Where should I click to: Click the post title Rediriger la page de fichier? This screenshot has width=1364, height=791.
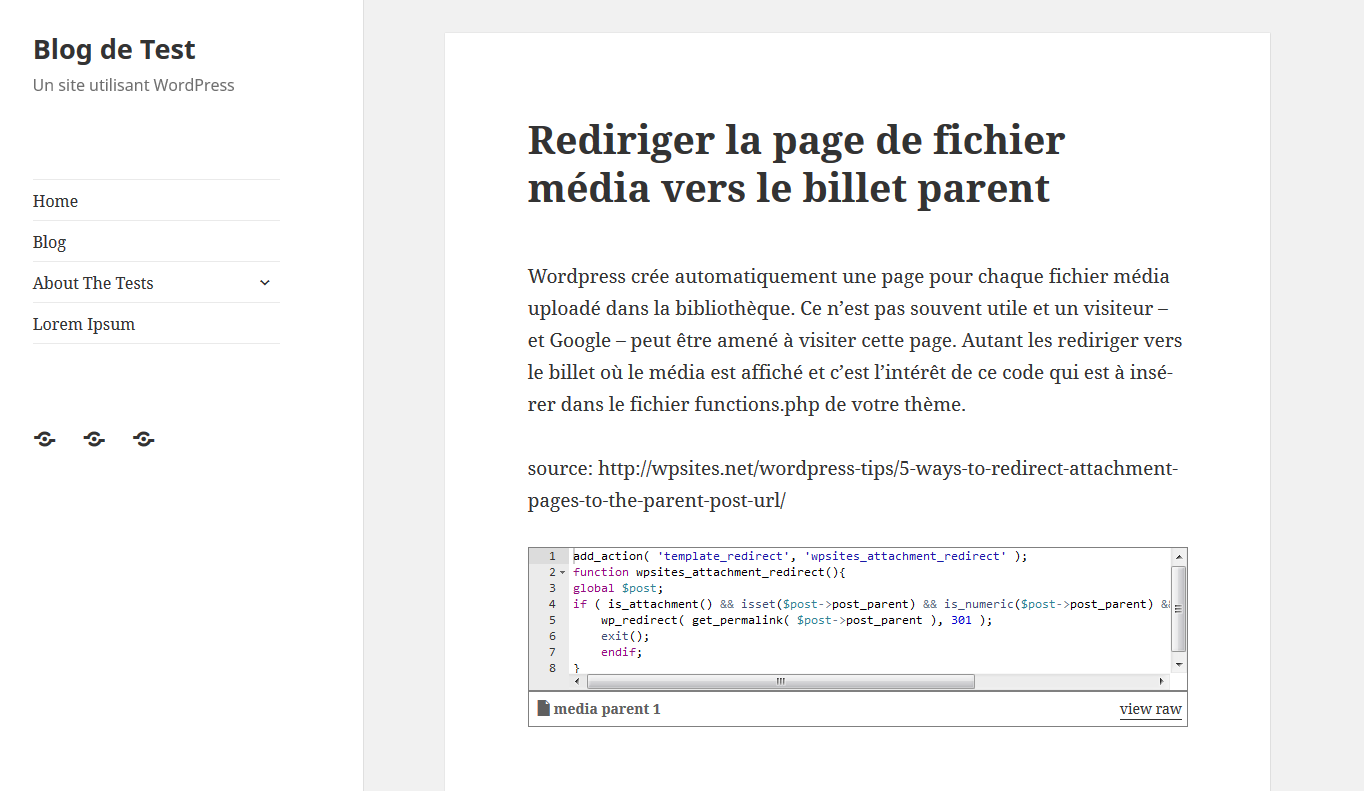796,163
